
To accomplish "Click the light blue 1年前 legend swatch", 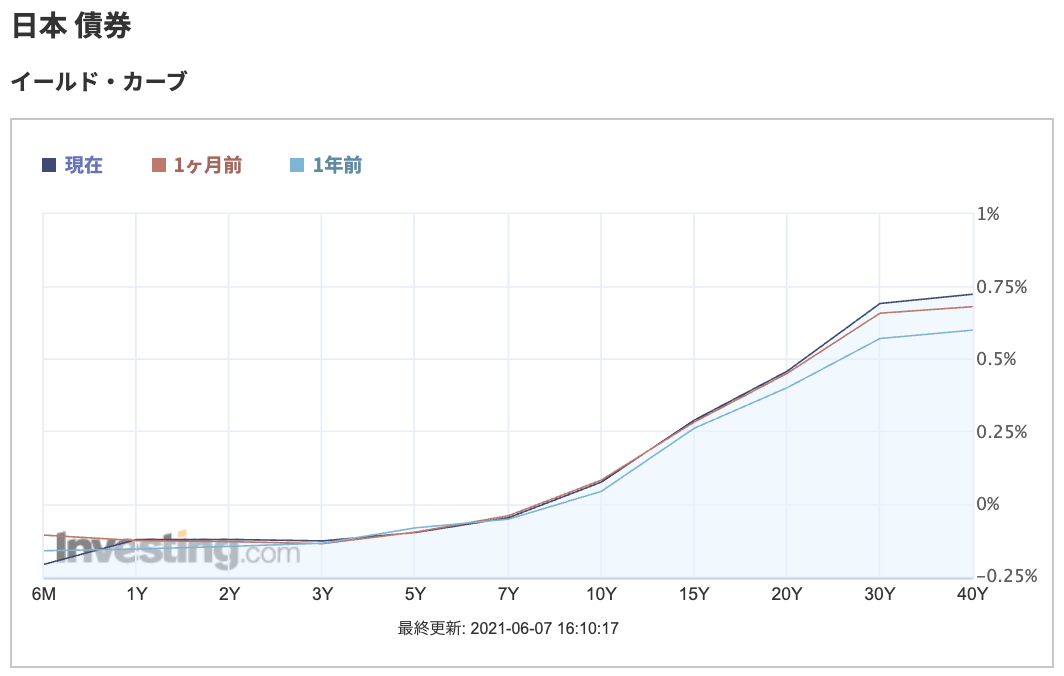I will pos(297,165).
